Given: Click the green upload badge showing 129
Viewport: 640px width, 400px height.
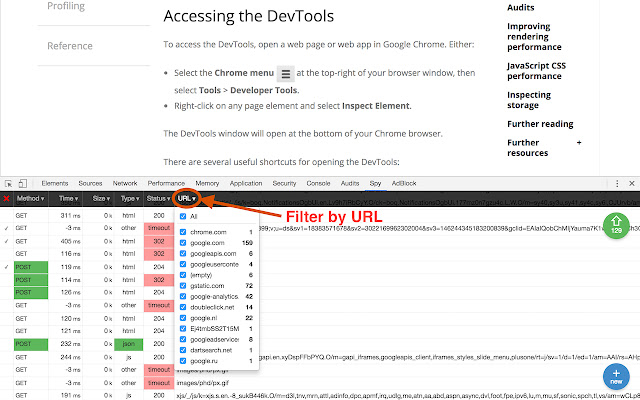Looking at the screenshot, I should tap(616, 225).
